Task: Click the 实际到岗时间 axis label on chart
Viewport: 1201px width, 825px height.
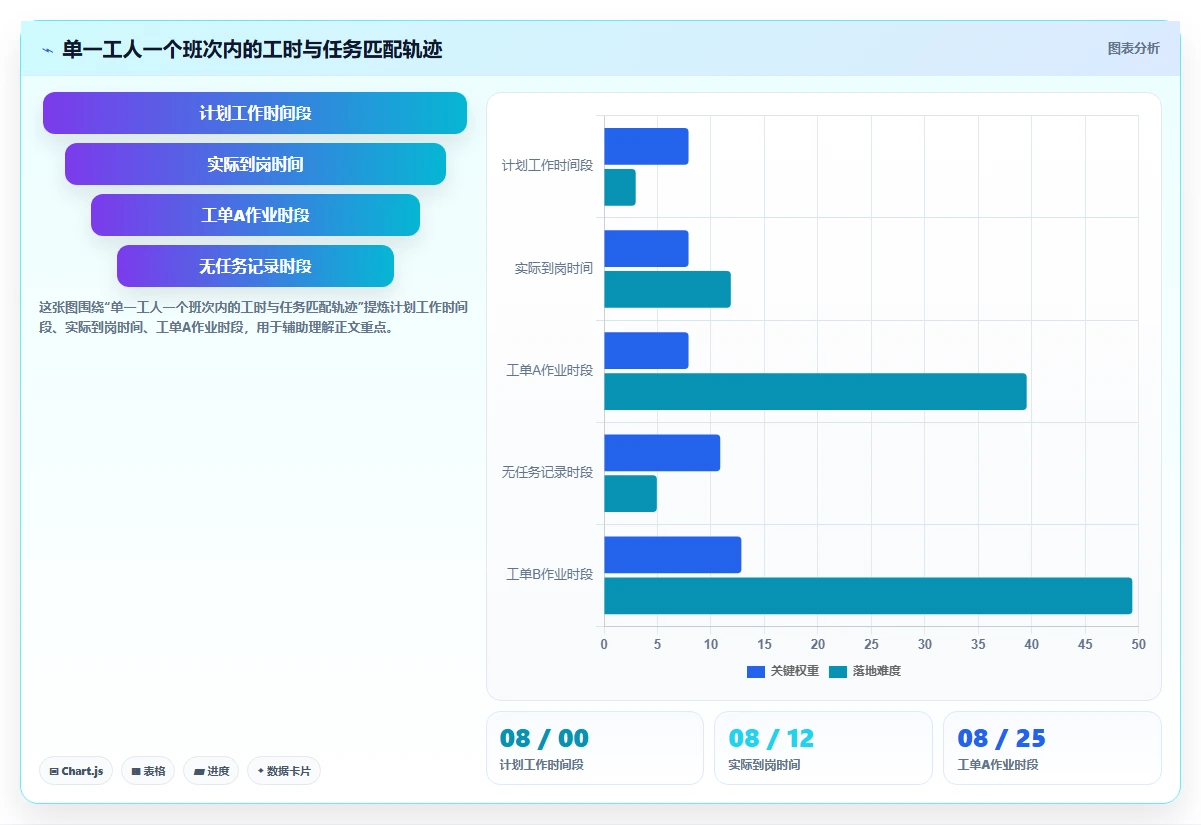Action: coord(554,269)
